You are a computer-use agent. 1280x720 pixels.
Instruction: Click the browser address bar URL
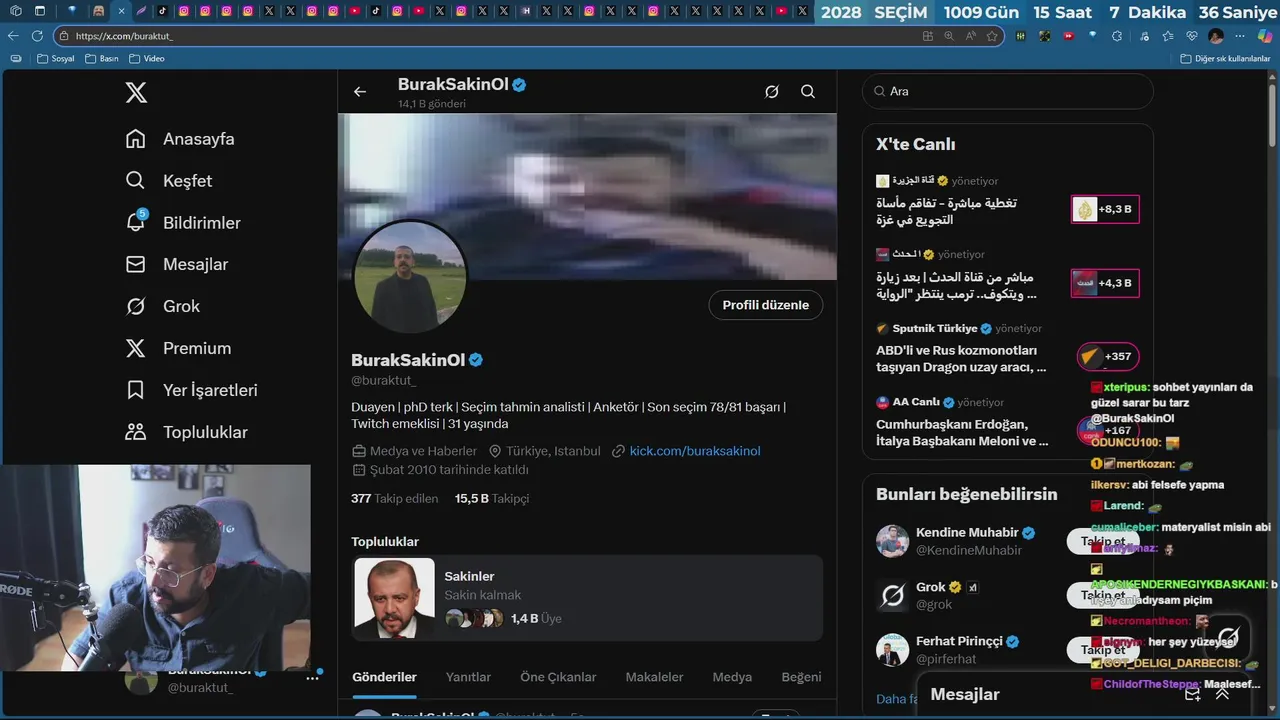124,36
